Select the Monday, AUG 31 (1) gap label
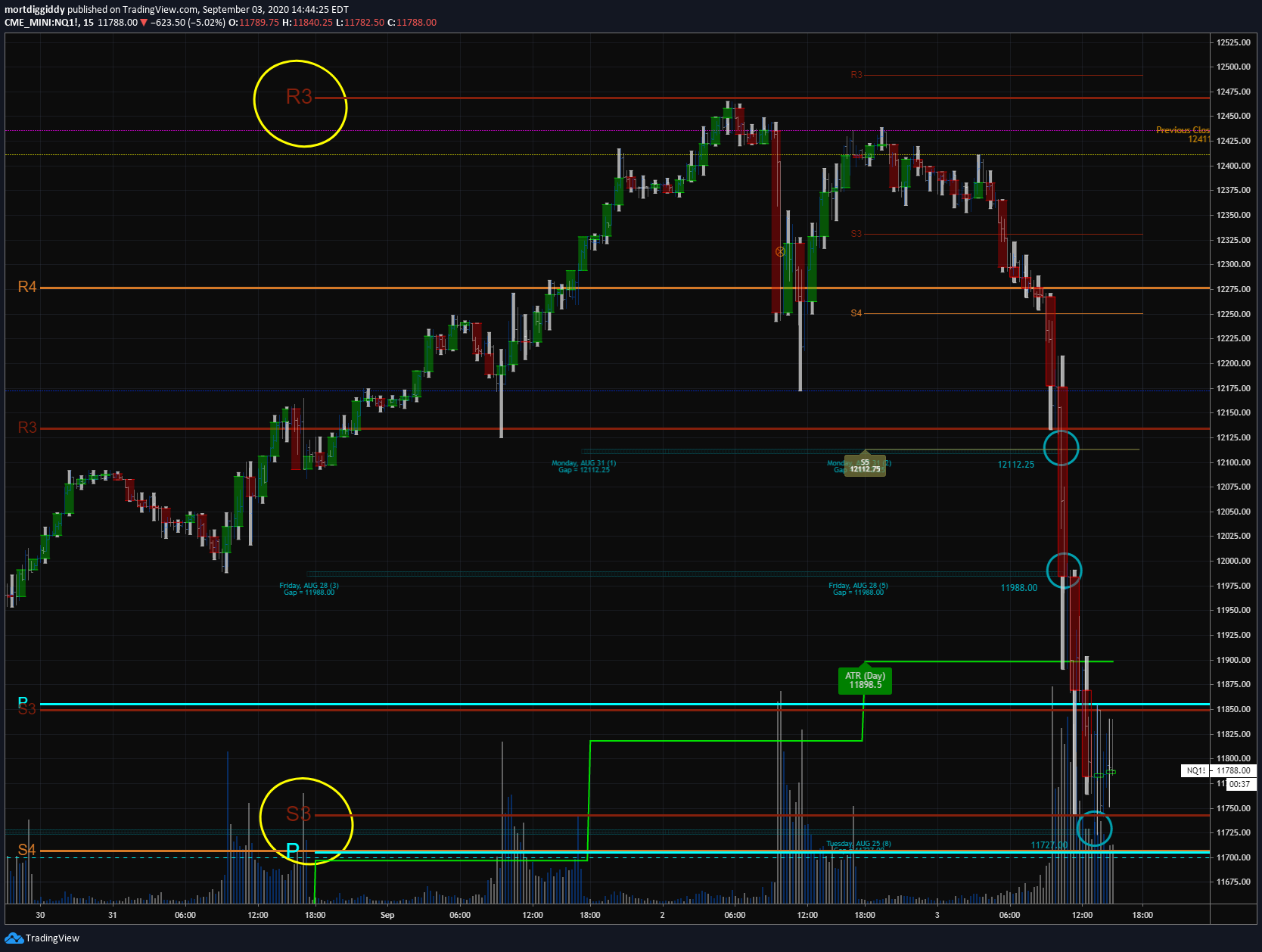Image resolution: width=1262 pixels, height=952 pixels. click(x=584, y=466)
